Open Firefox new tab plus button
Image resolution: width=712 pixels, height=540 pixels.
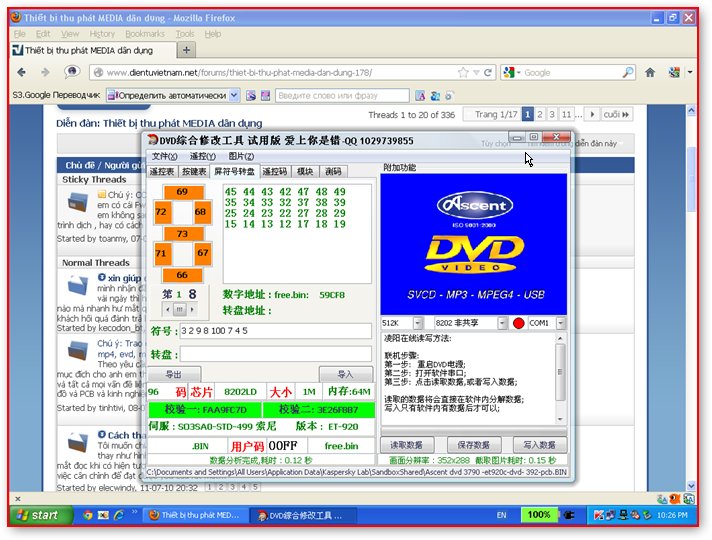click(x=186, y=50)
